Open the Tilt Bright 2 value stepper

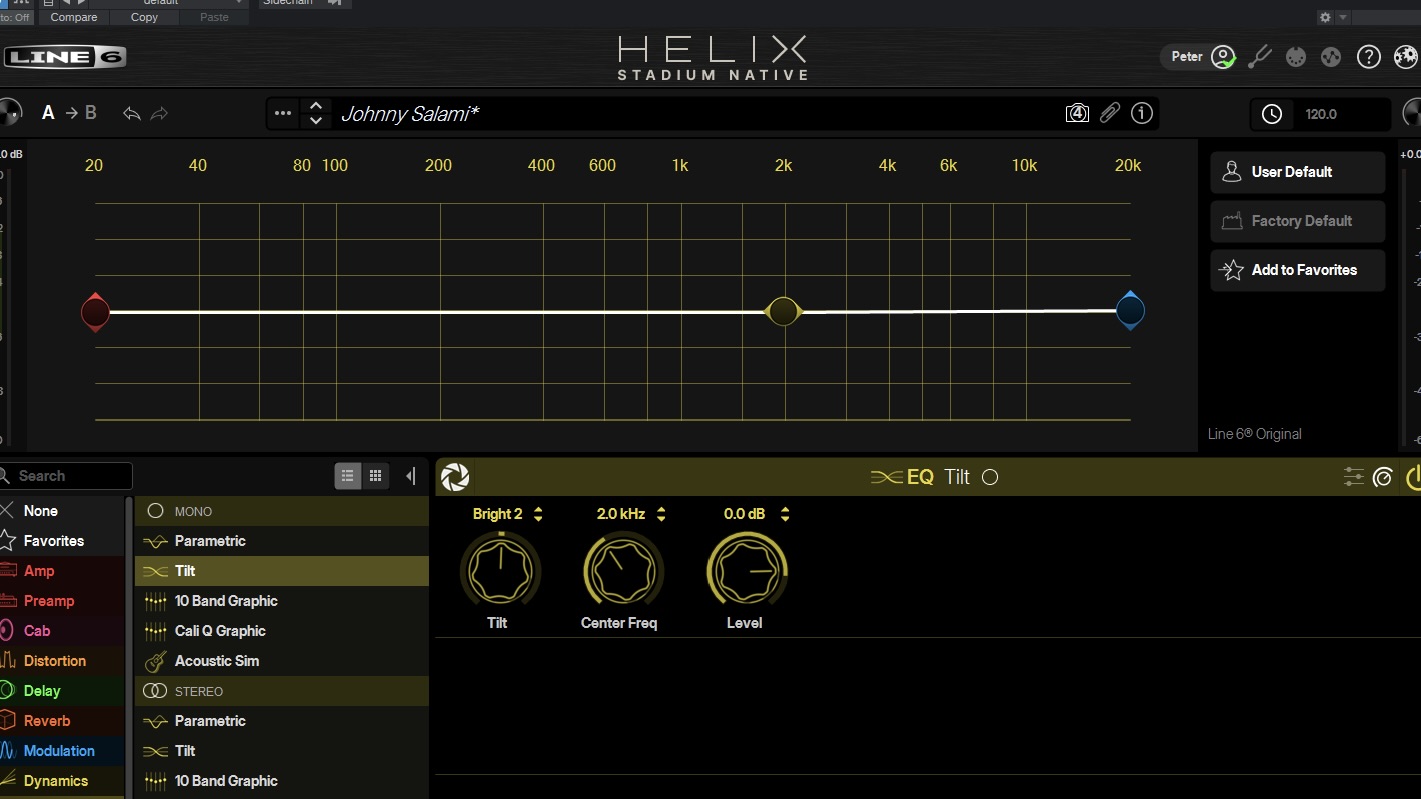pos(538,514)
